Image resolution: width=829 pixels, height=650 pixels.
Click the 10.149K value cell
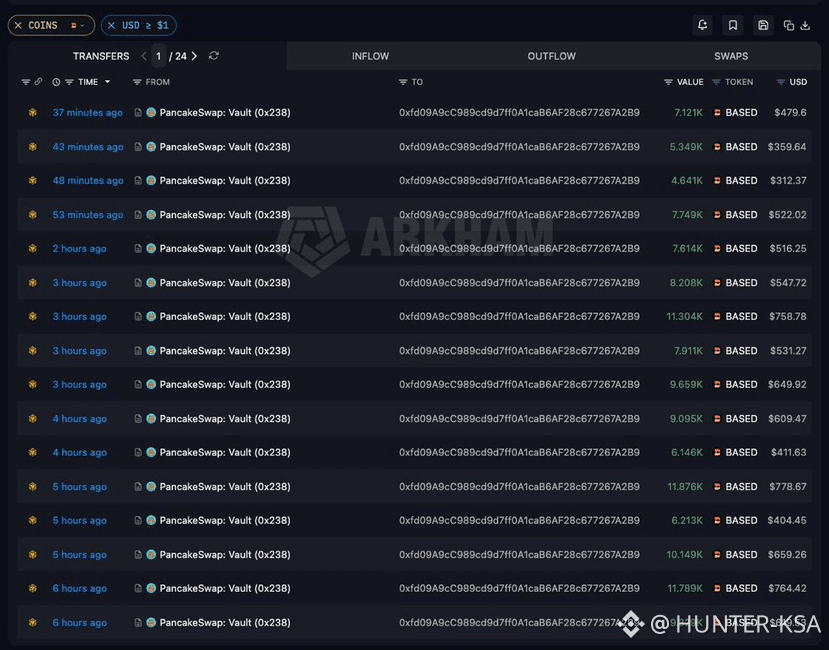coord(685,554)
